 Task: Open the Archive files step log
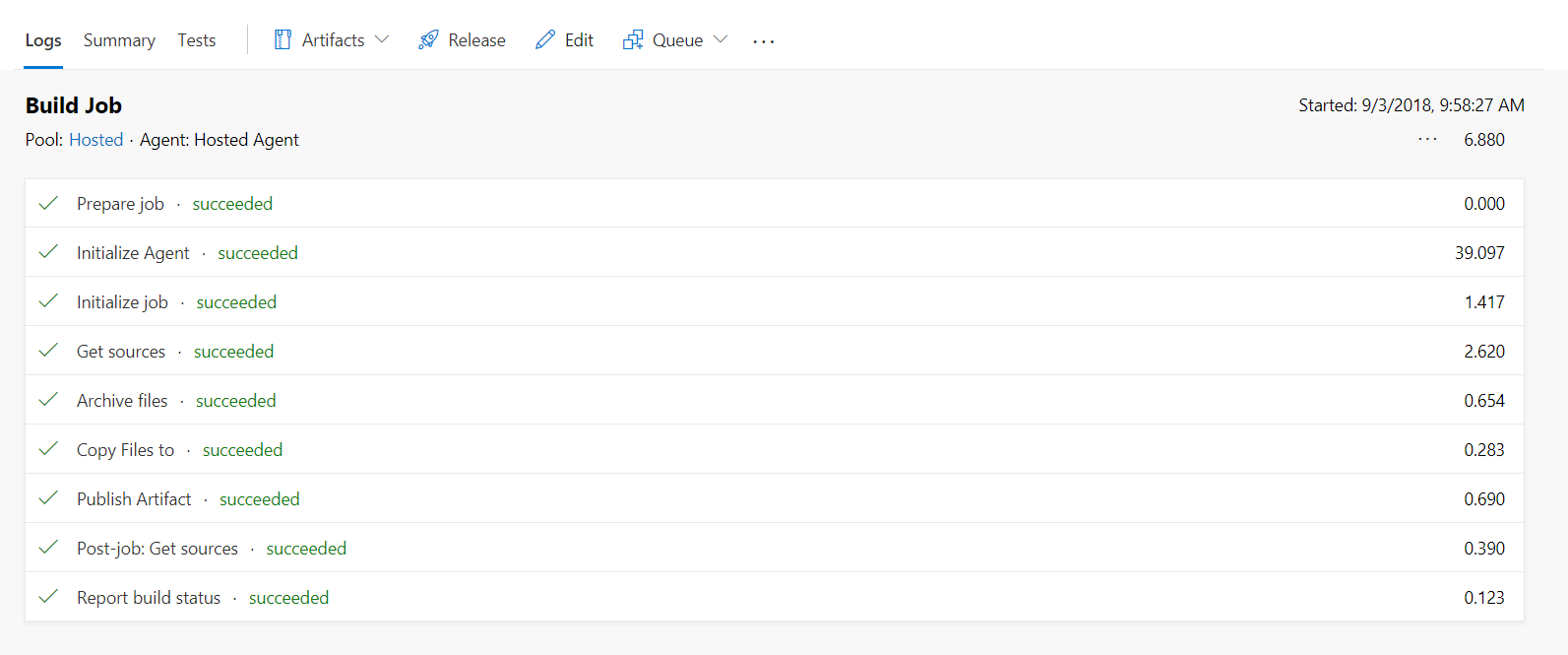coord(775,400)
